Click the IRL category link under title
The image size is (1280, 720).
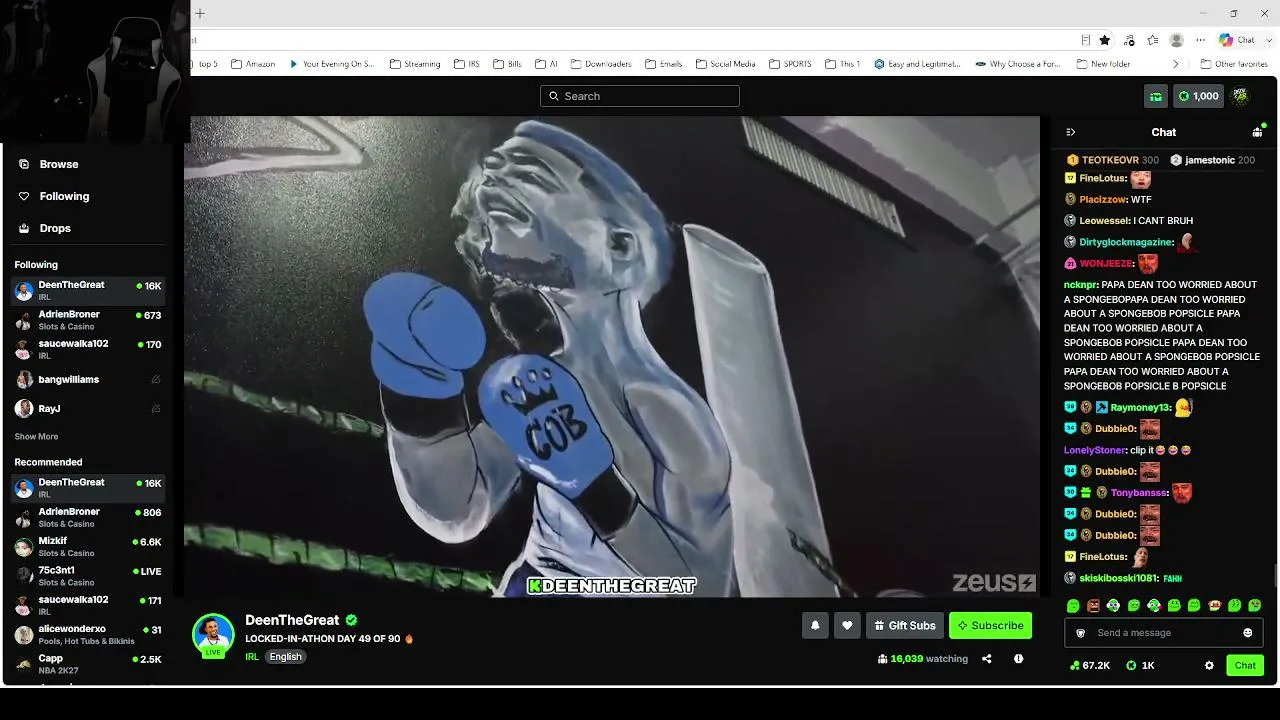coord(252,657)
